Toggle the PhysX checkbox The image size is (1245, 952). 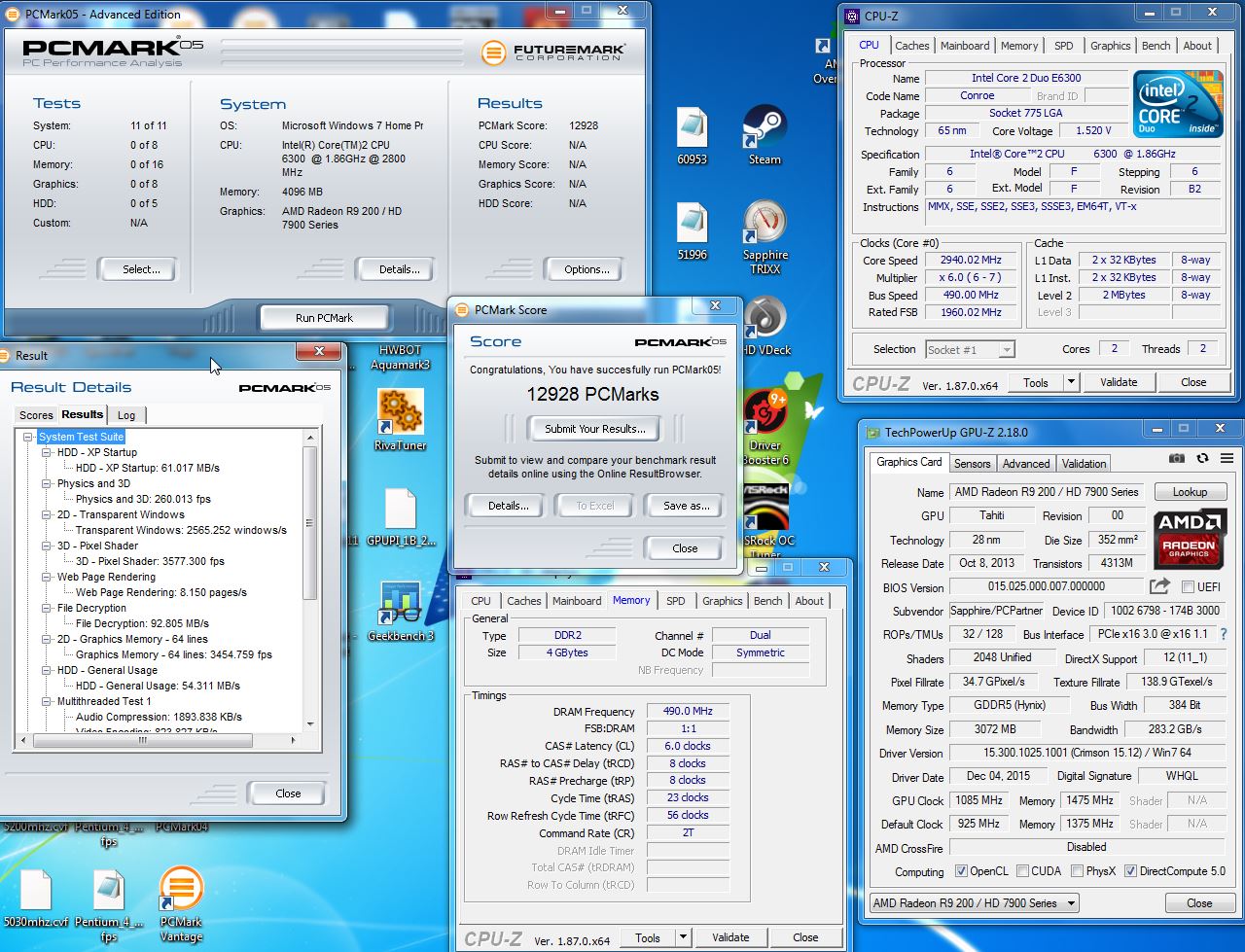click(1077, 871)
